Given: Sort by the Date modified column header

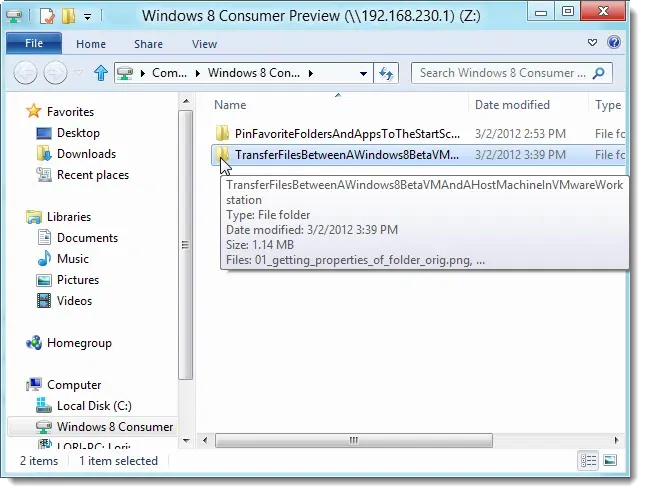Looking at the screenshot, I should point(512,105).
